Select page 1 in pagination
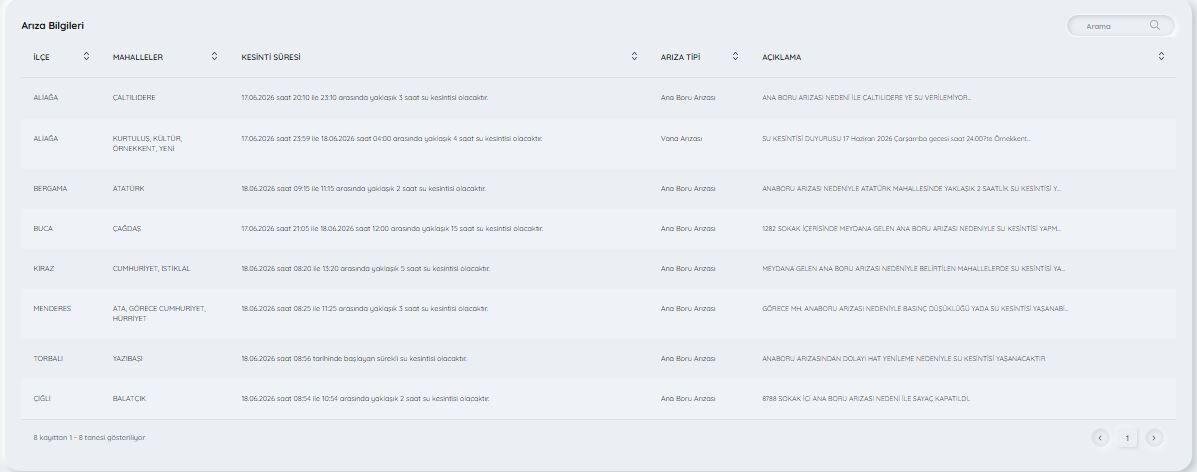The width and height of the screenshot is (1197, 472). 1127,438
